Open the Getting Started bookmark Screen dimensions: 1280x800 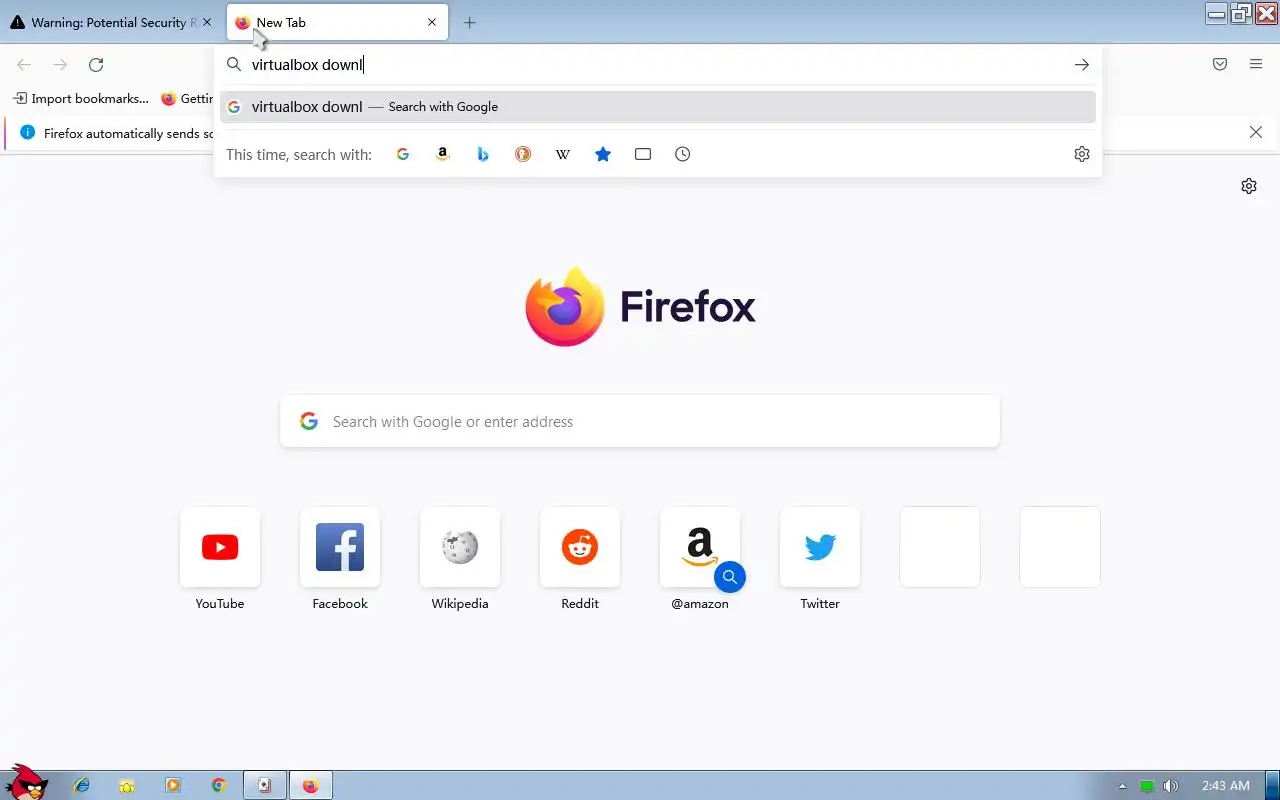(187, 99)
